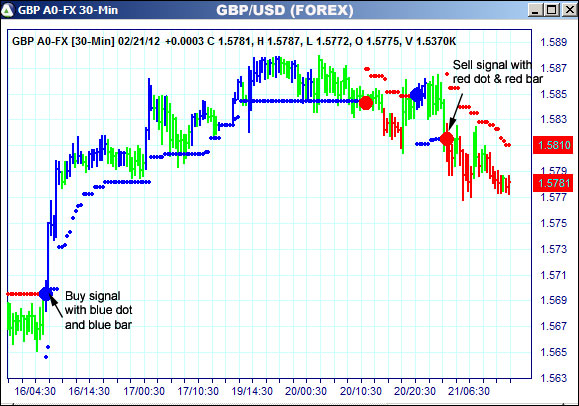Click the 17/00:30 time axis label
This screenshot has height=406, width=579.
coord(144,391)
